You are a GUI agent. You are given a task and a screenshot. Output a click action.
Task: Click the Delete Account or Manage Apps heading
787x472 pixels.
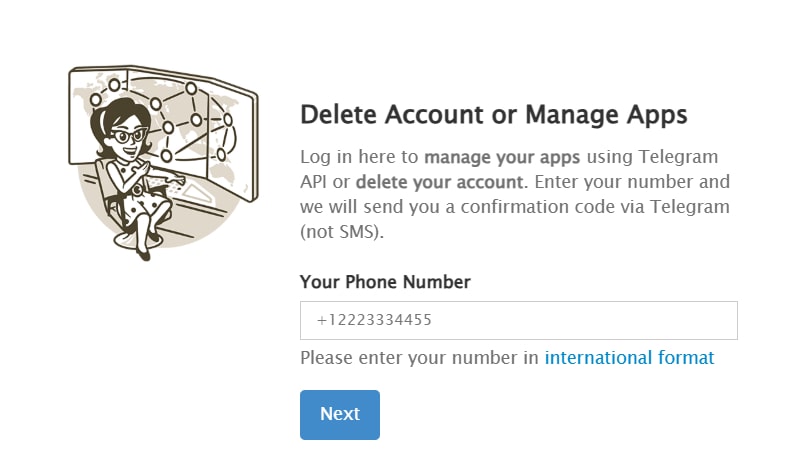coord(493,115)
